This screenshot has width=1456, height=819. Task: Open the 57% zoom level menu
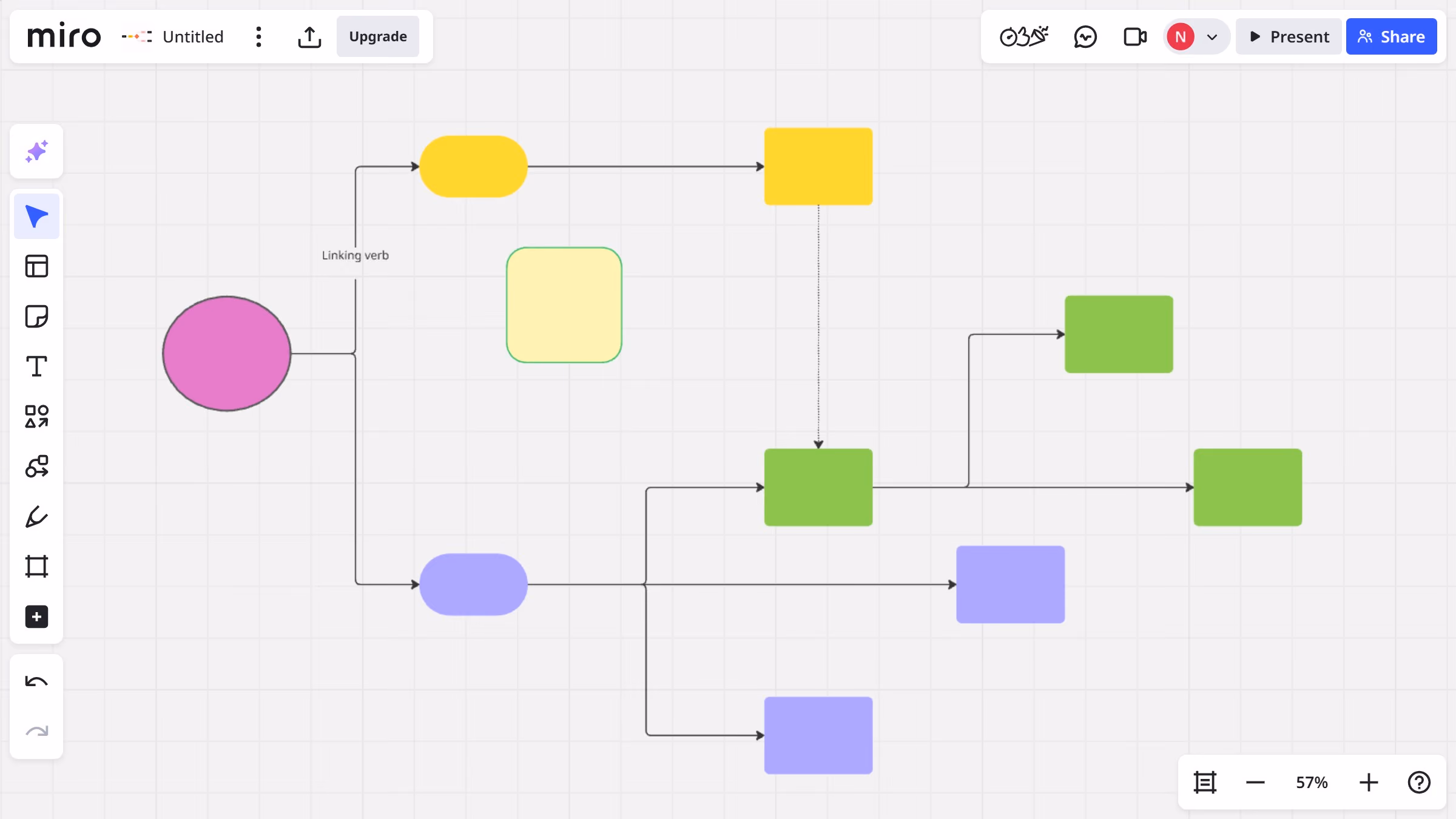click(x=1312, y=783)
